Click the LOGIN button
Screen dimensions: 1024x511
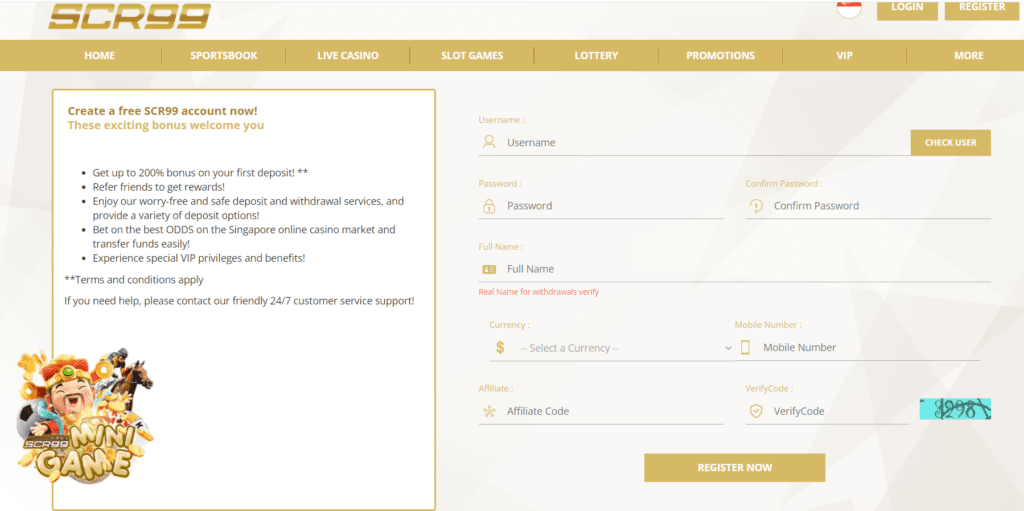tap(907, 9)
